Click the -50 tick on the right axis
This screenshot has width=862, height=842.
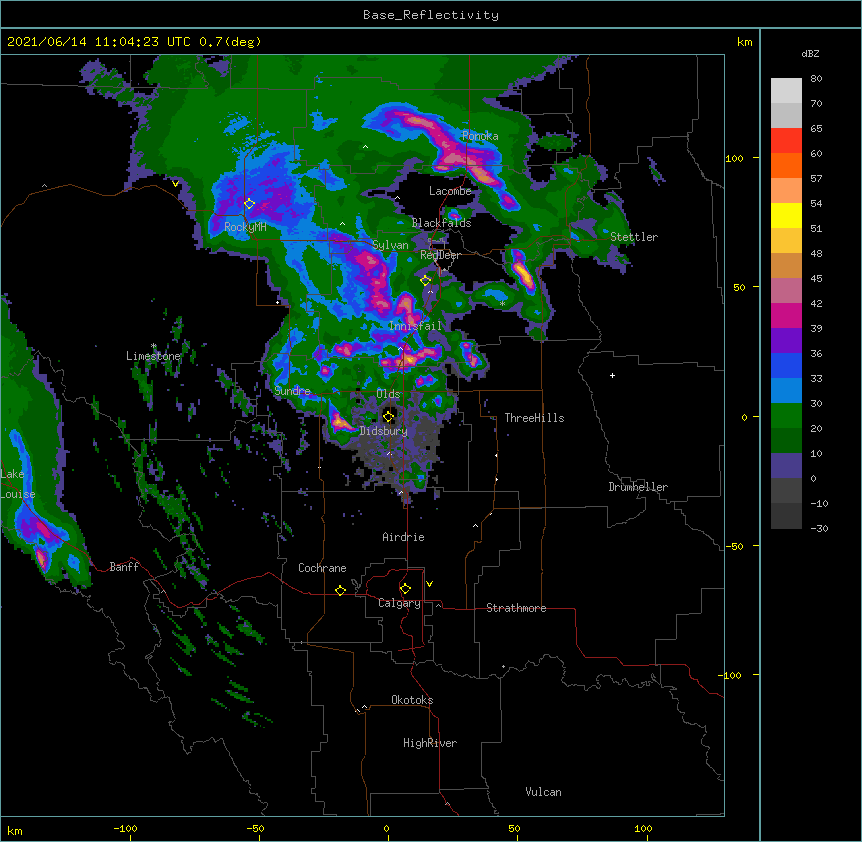pyautogui.click(x=734, y=546)
